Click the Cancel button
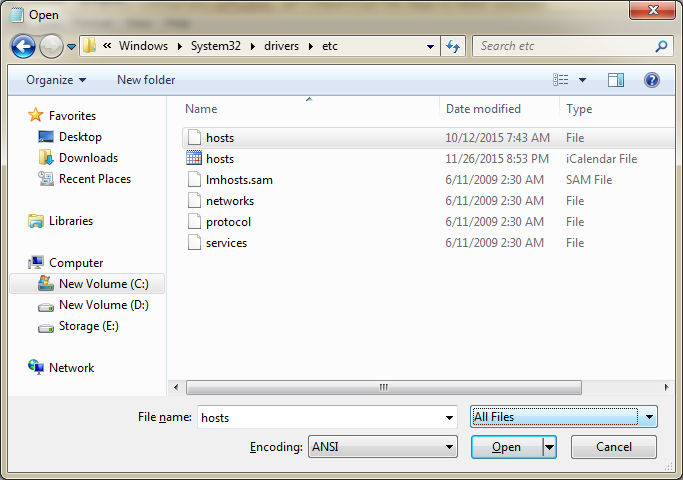The width and height of the screenshot is (683, 480). point(614,447)
